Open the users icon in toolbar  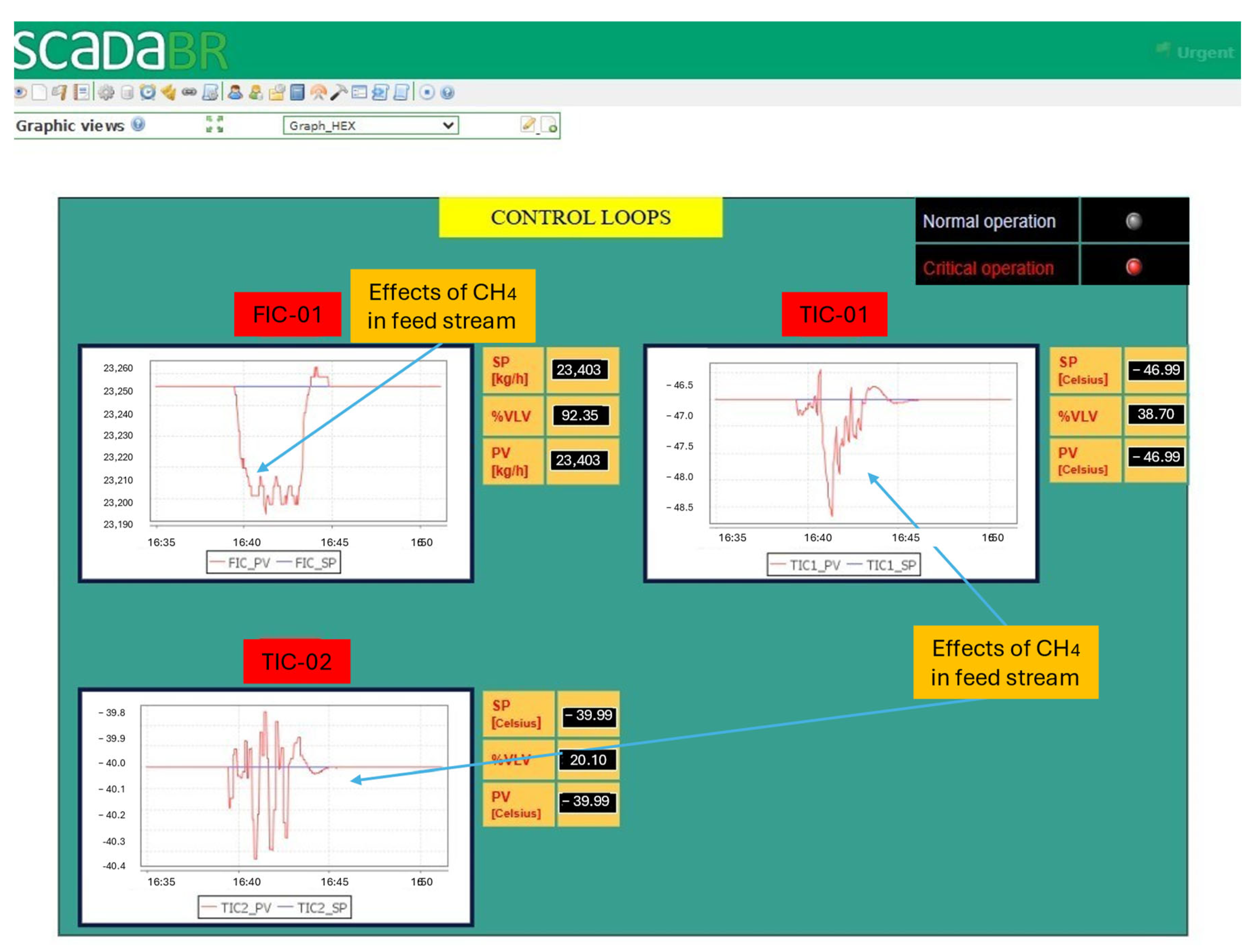click(x=234, y=92)
